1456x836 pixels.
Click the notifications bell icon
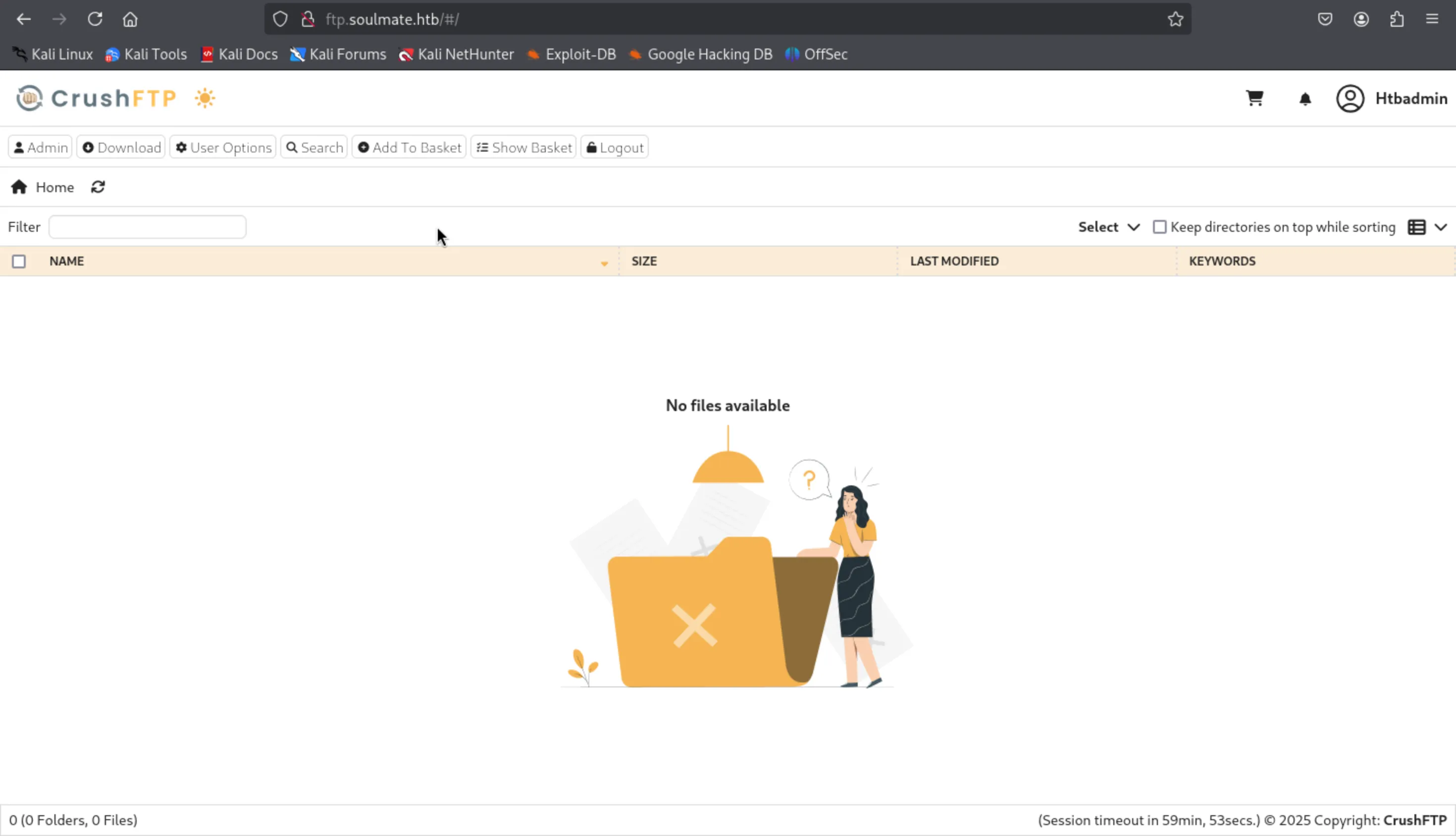[1305, 99]
